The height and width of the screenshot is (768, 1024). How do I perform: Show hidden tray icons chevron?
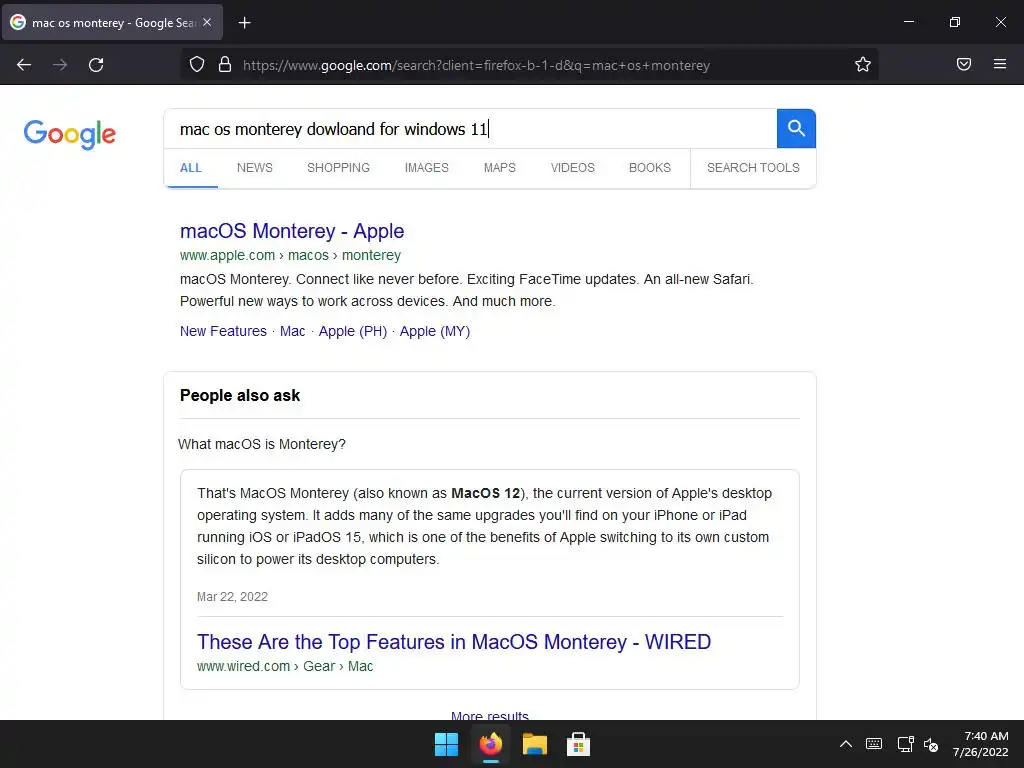click(846, 744)
